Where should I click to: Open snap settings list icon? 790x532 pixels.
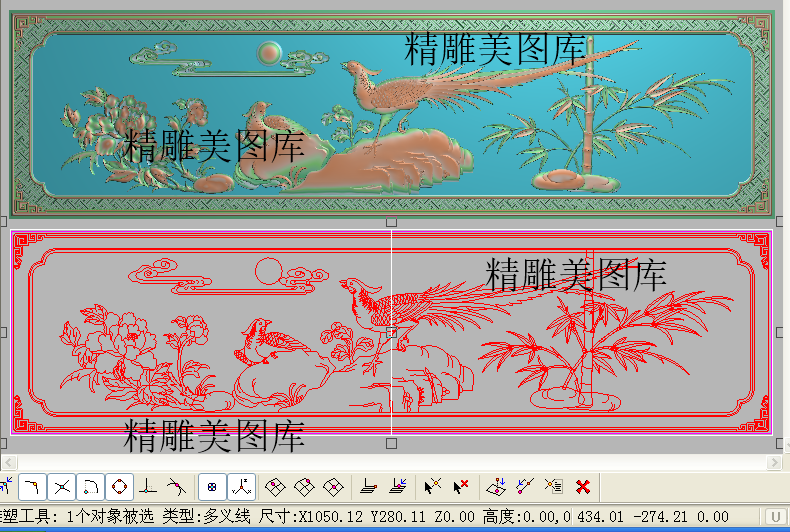[554, 487]
